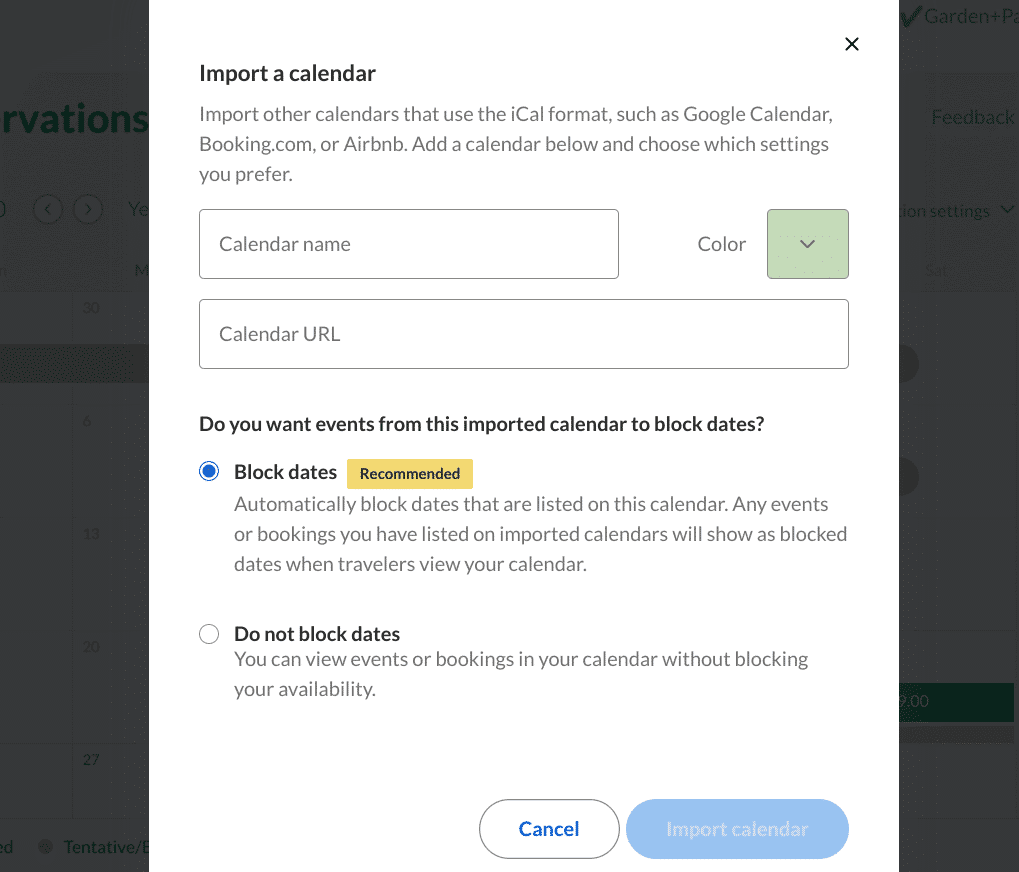Select the Block dates option

(209, 470)
